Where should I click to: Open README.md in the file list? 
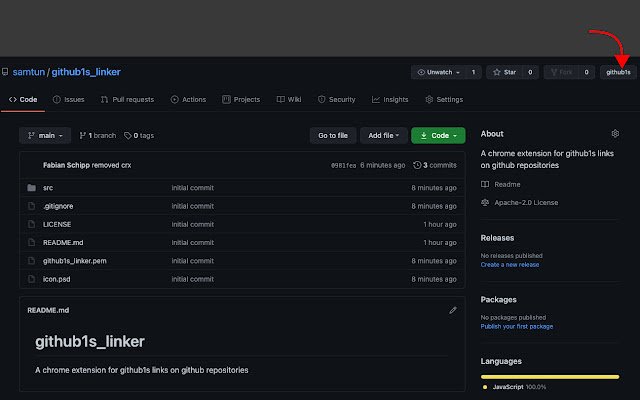pos(63,242)
